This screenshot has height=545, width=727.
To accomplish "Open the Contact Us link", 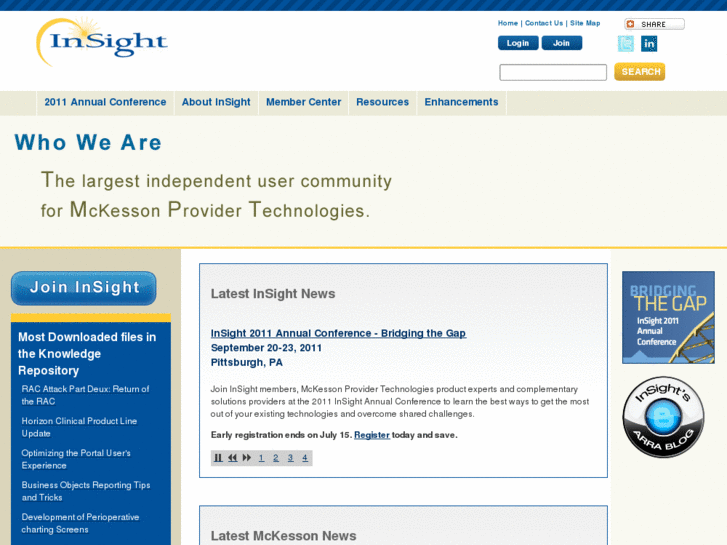I will click(544, 23).
